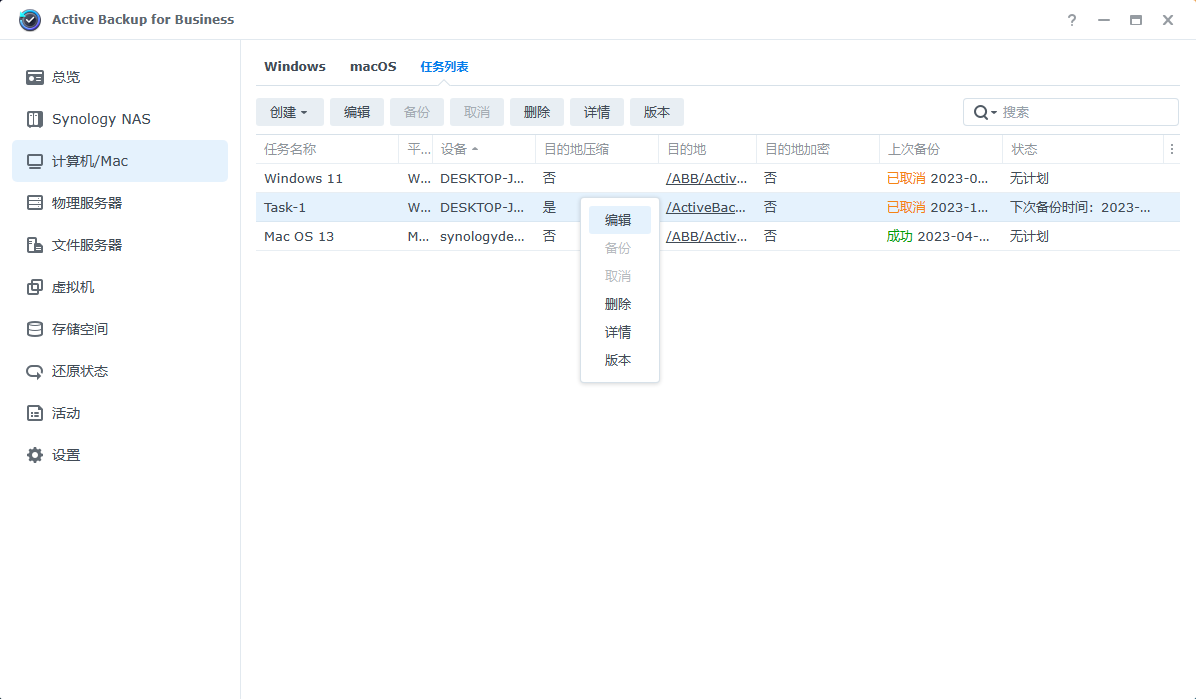Screen dimensions: 1196x699
Task: Sort by the 设备 column header
Action: click(457, 148)
